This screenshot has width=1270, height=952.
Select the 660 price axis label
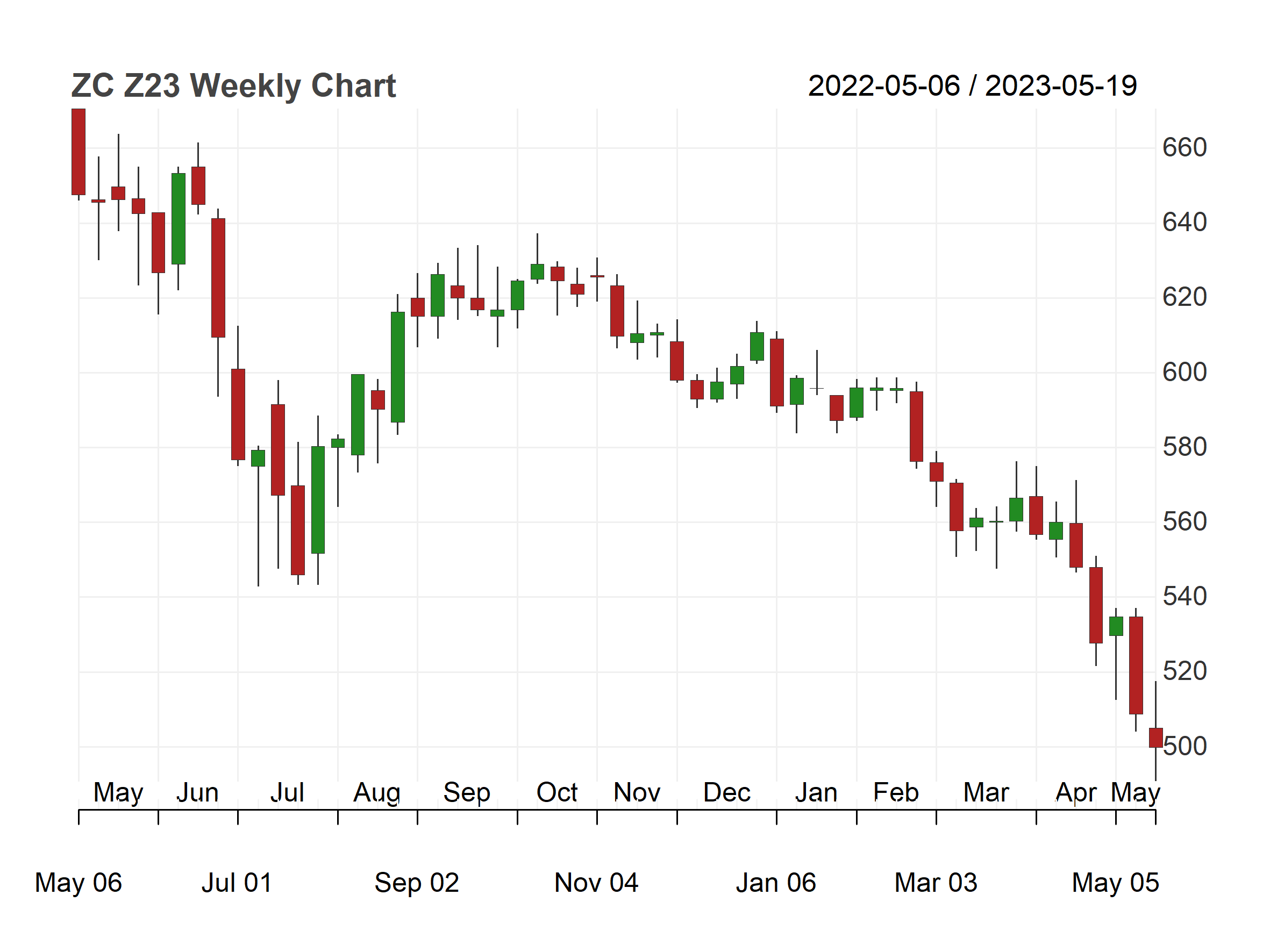(x=1184, y=148)
